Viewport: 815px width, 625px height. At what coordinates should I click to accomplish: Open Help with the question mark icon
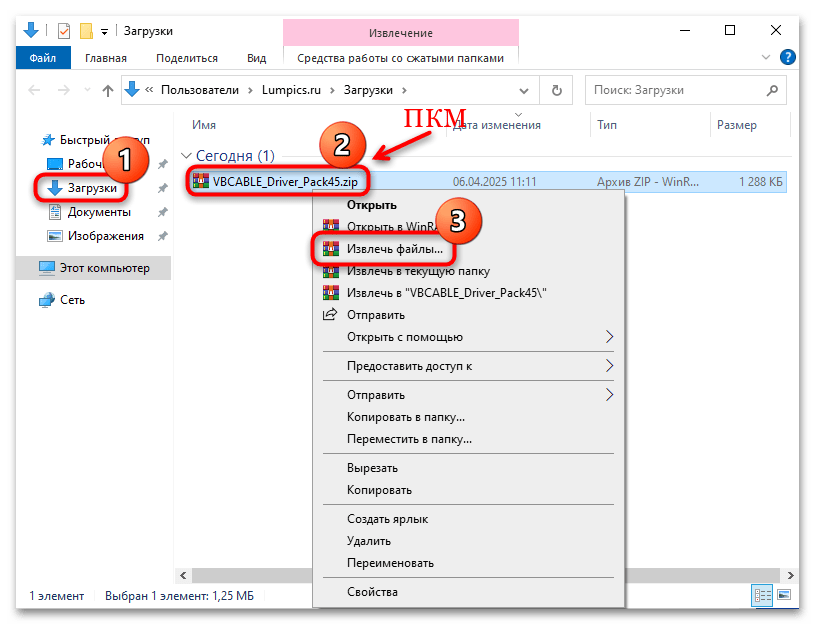[x=787, y=57]
